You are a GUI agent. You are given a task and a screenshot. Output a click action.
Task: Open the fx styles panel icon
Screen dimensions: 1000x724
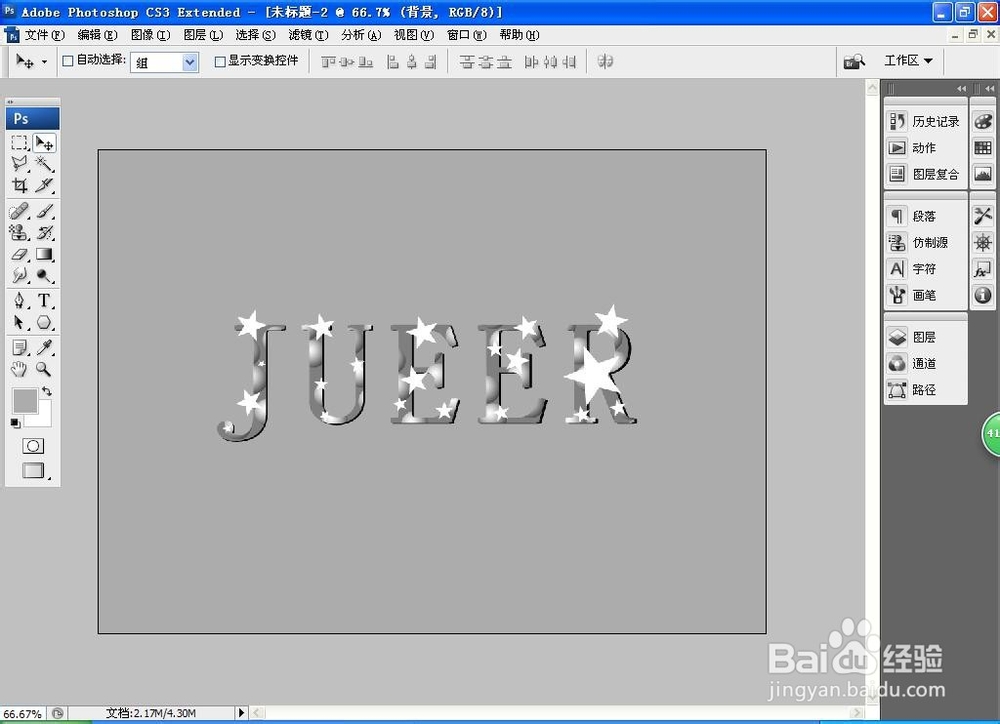pyautogui.click(x=983, y=269)
